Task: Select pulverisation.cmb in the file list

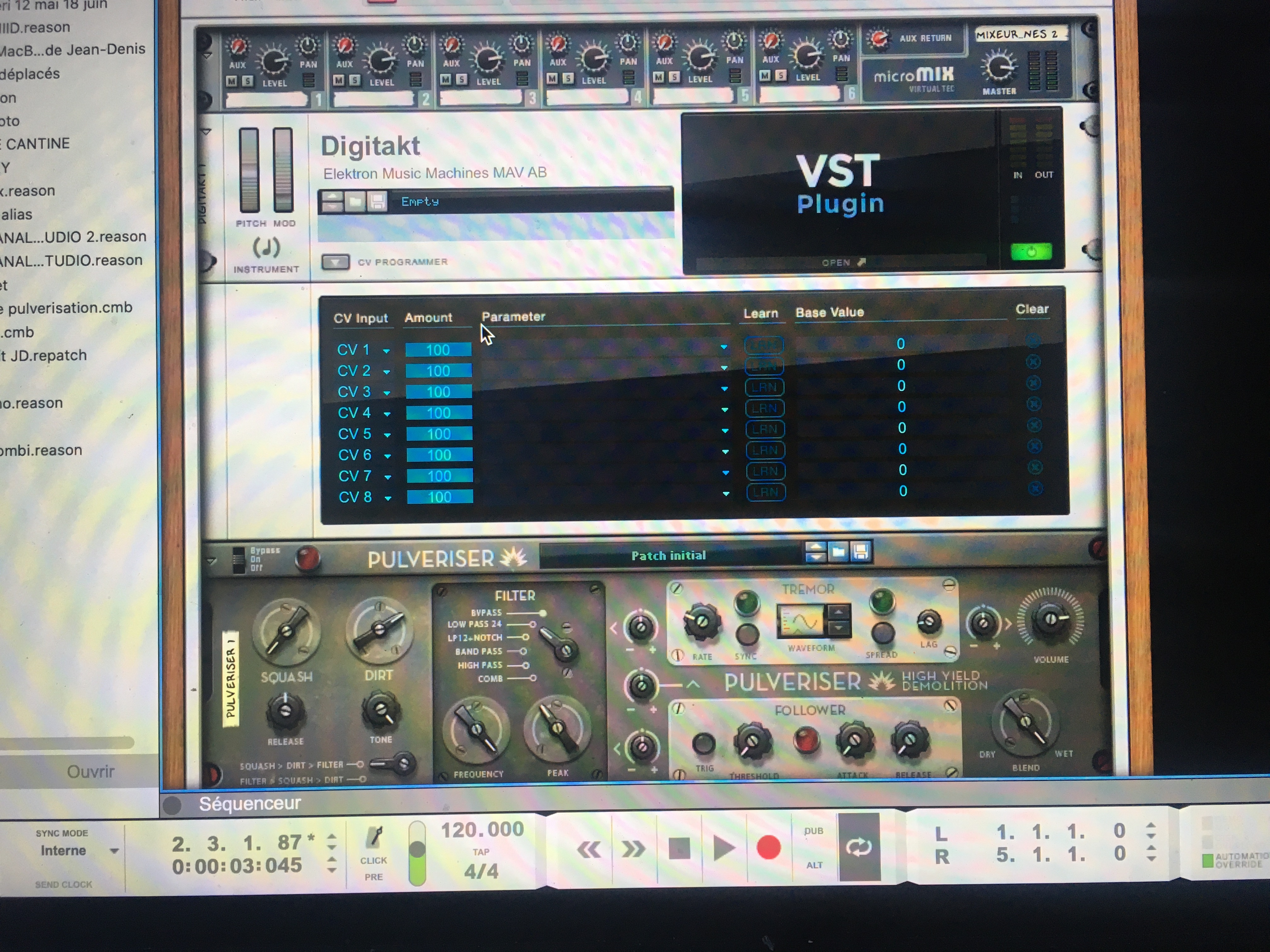Action: [66, 308]
